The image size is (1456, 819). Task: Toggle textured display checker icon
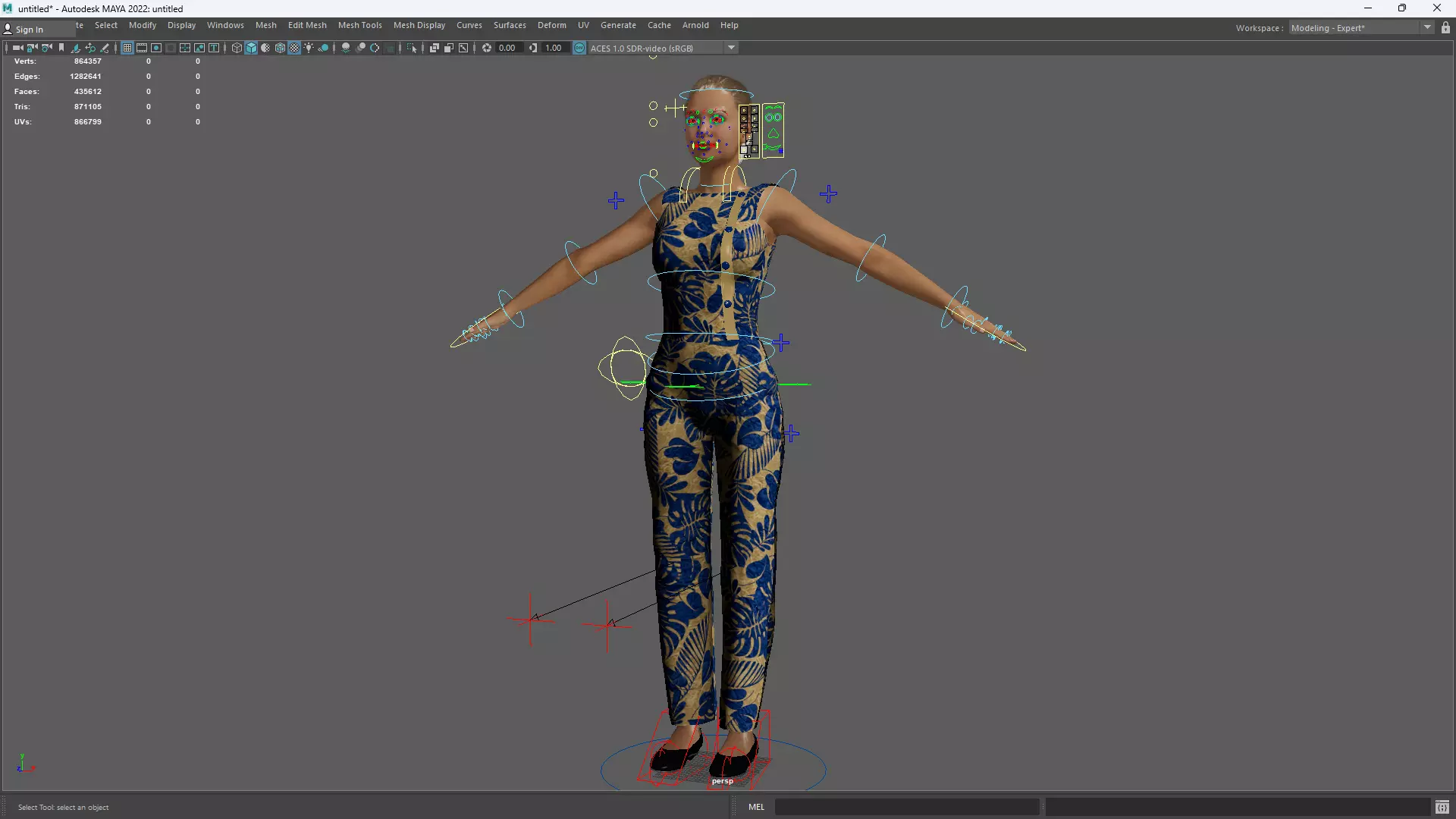coord(294,48)
